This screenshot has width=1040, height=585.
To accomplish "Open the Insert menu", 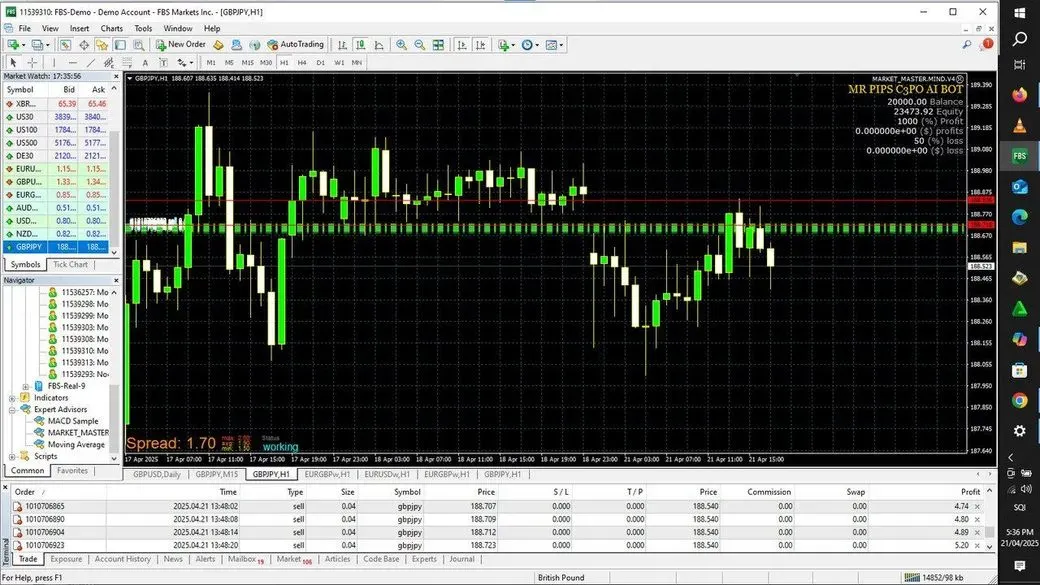I will [x=80, y=29].
